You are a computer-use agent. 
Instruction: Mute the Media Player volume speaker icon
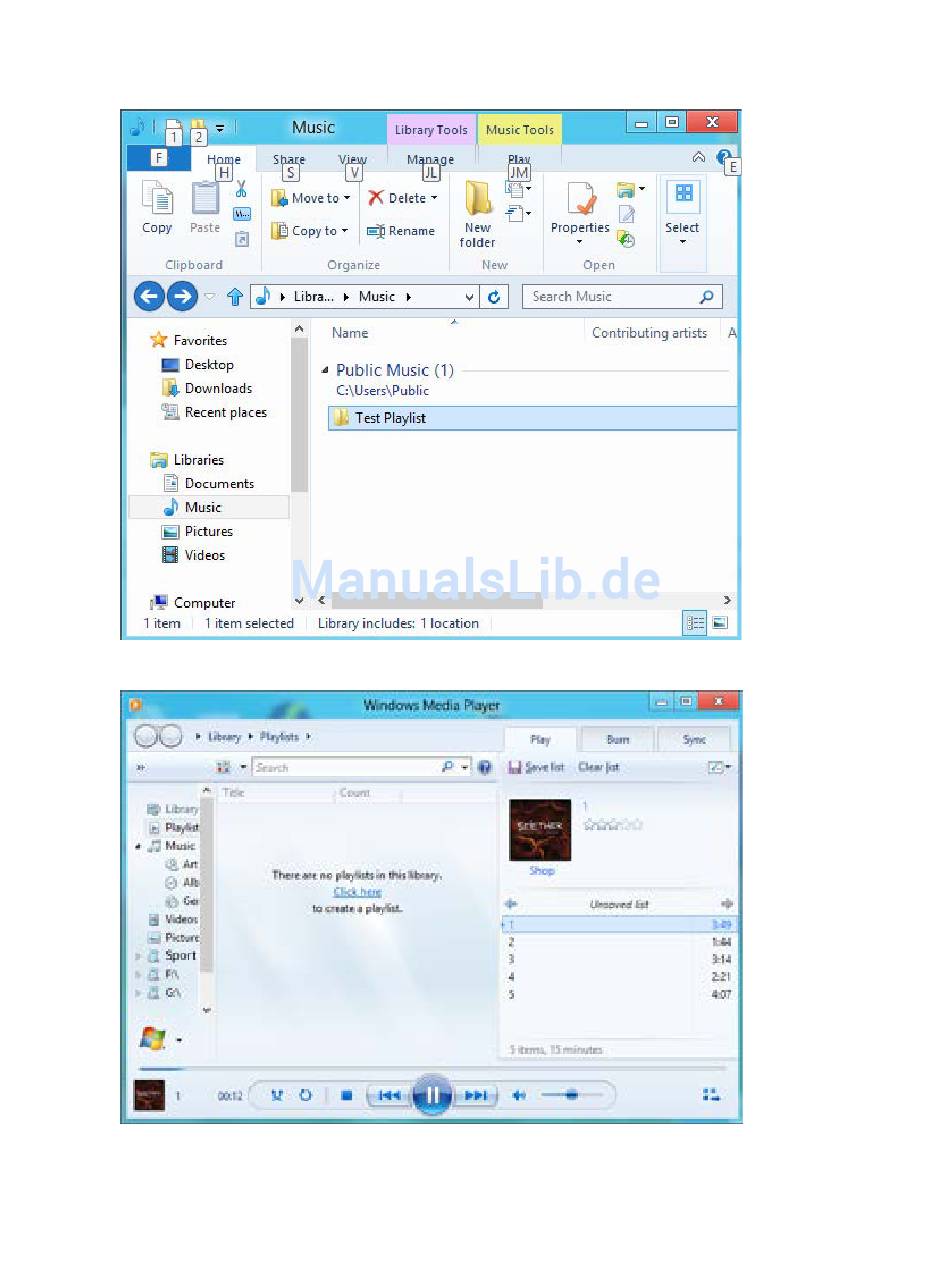519,1095
